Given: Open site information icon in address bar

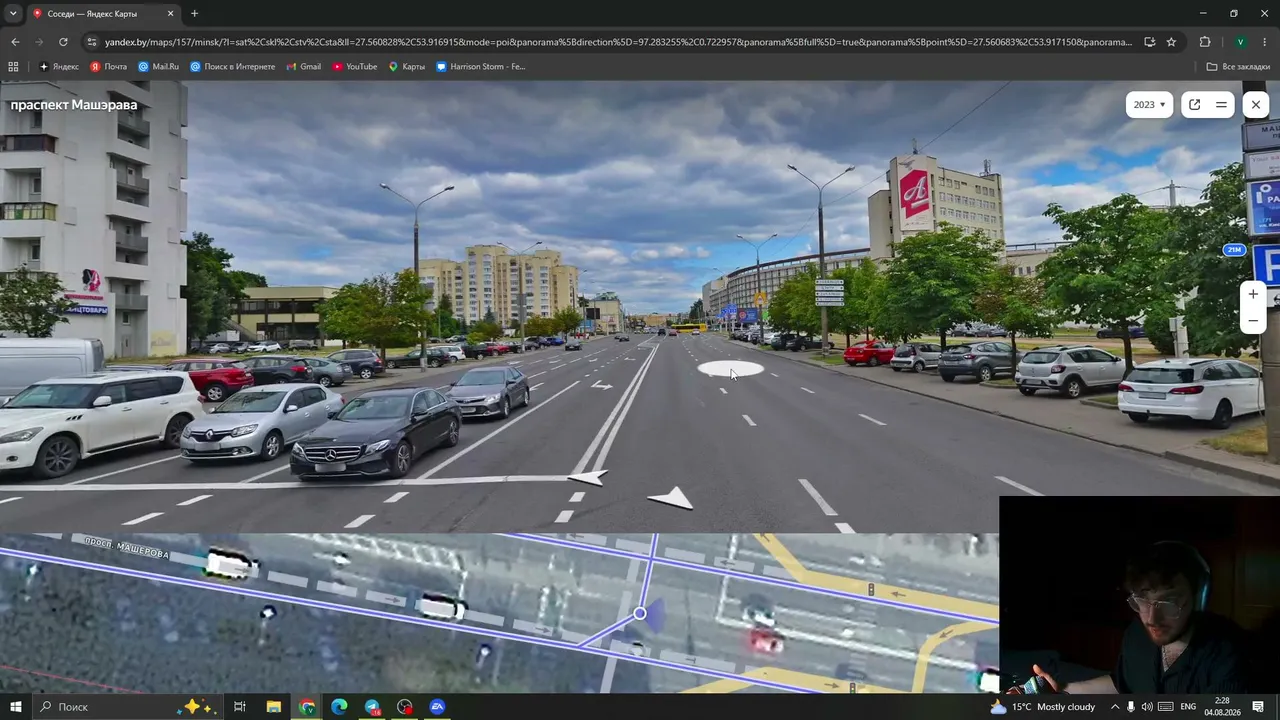Looking at the screenshot, I should coord(92,42).
